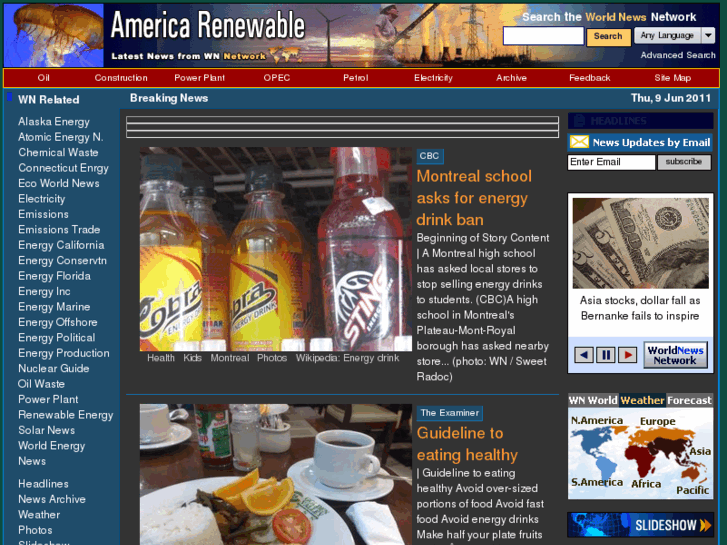Open Energy California link

coord(61,245)
